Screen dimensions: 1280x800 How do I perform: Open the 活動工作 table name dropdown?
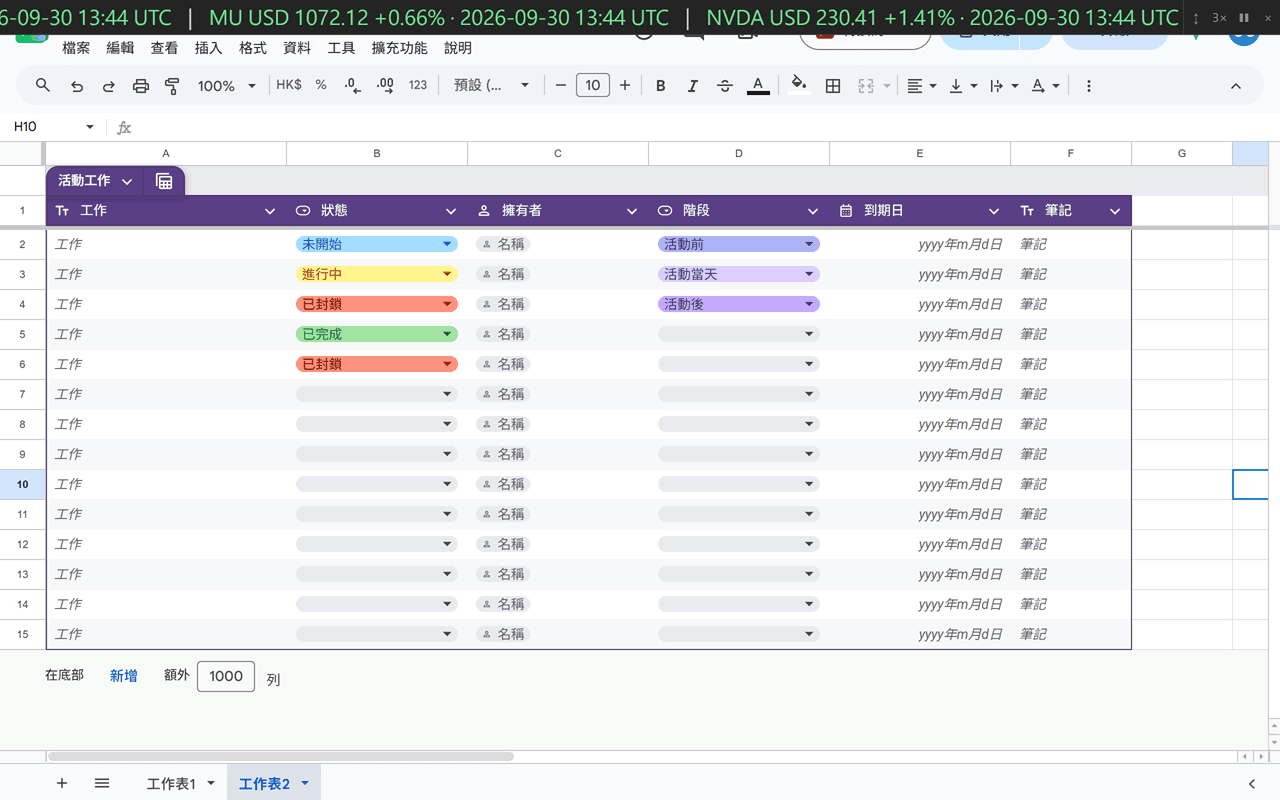127,181
